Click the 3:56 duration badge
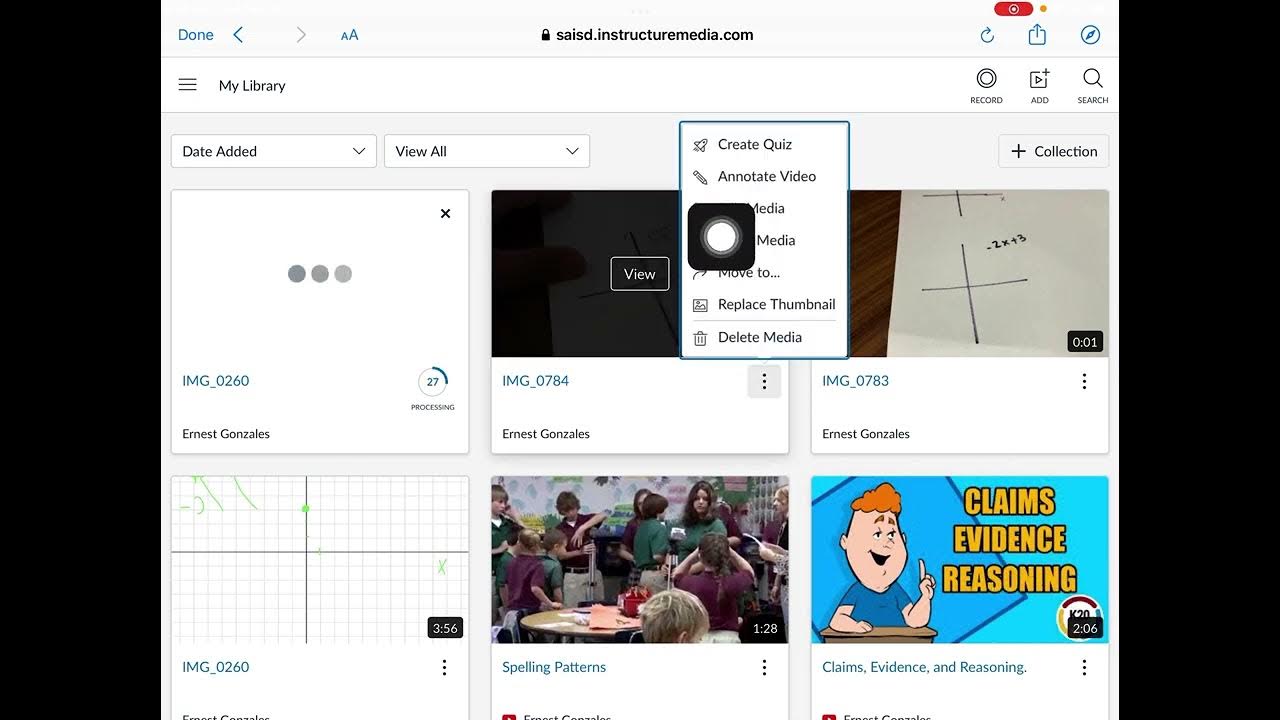The height and width of the screenshot is (720, 1280). (x=445, y=628)
